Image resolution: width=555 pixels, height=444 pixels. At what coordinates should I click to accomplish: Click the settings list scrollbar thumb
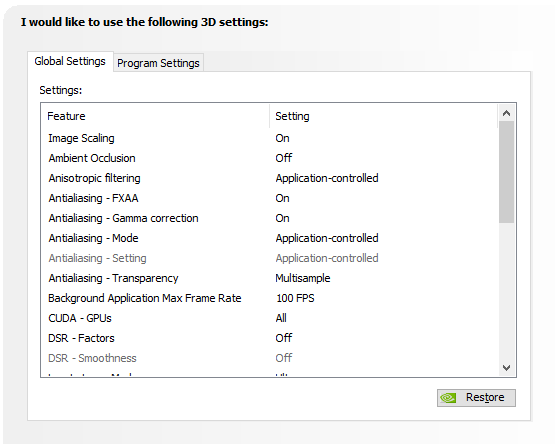tap(507, 172)
